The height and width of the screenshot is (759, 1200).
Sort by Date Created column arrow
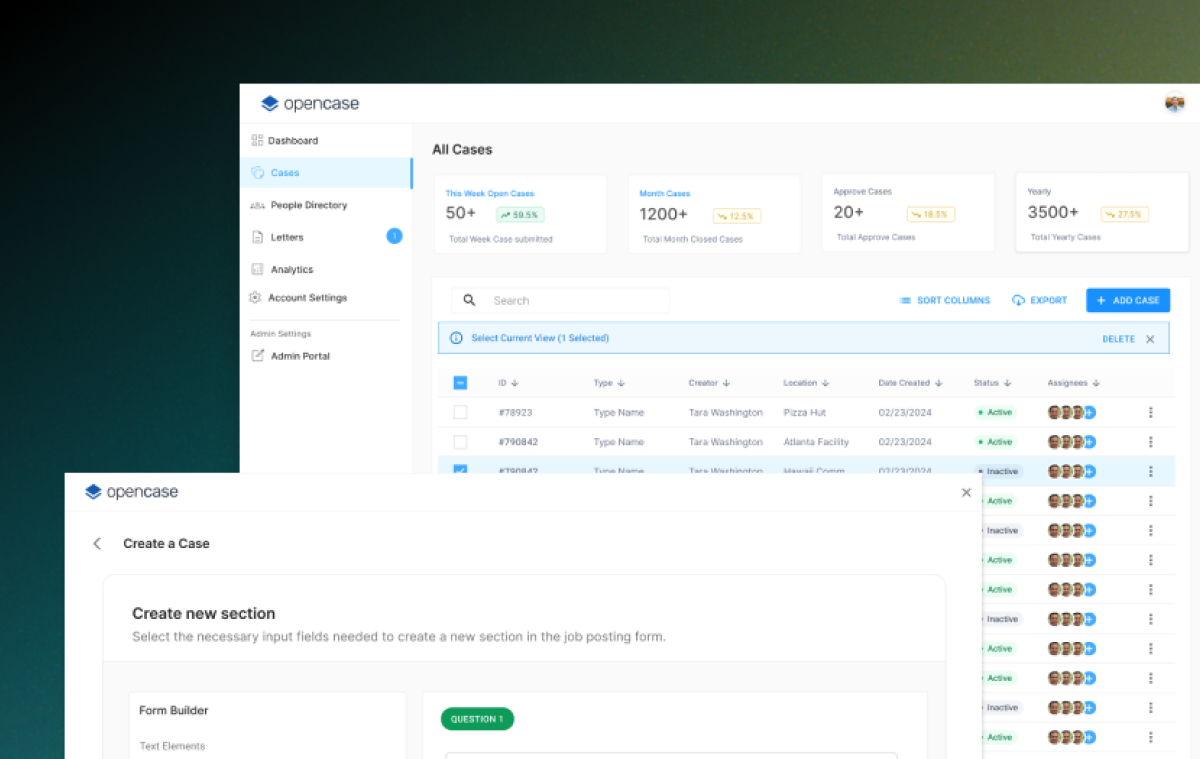pyautogui.click(x=939, y=383)
